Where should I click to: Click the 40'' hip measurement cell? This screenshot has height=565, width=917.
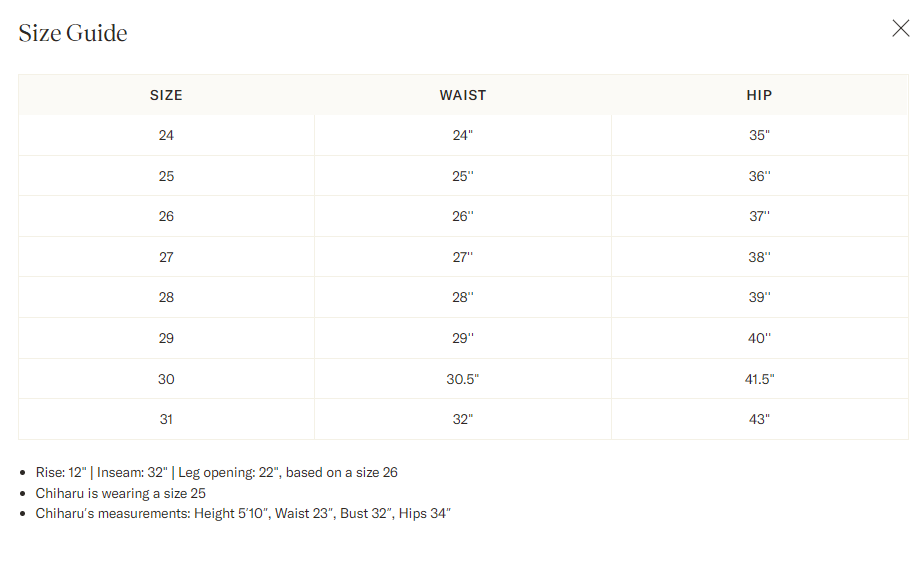(x=759, y=338)
